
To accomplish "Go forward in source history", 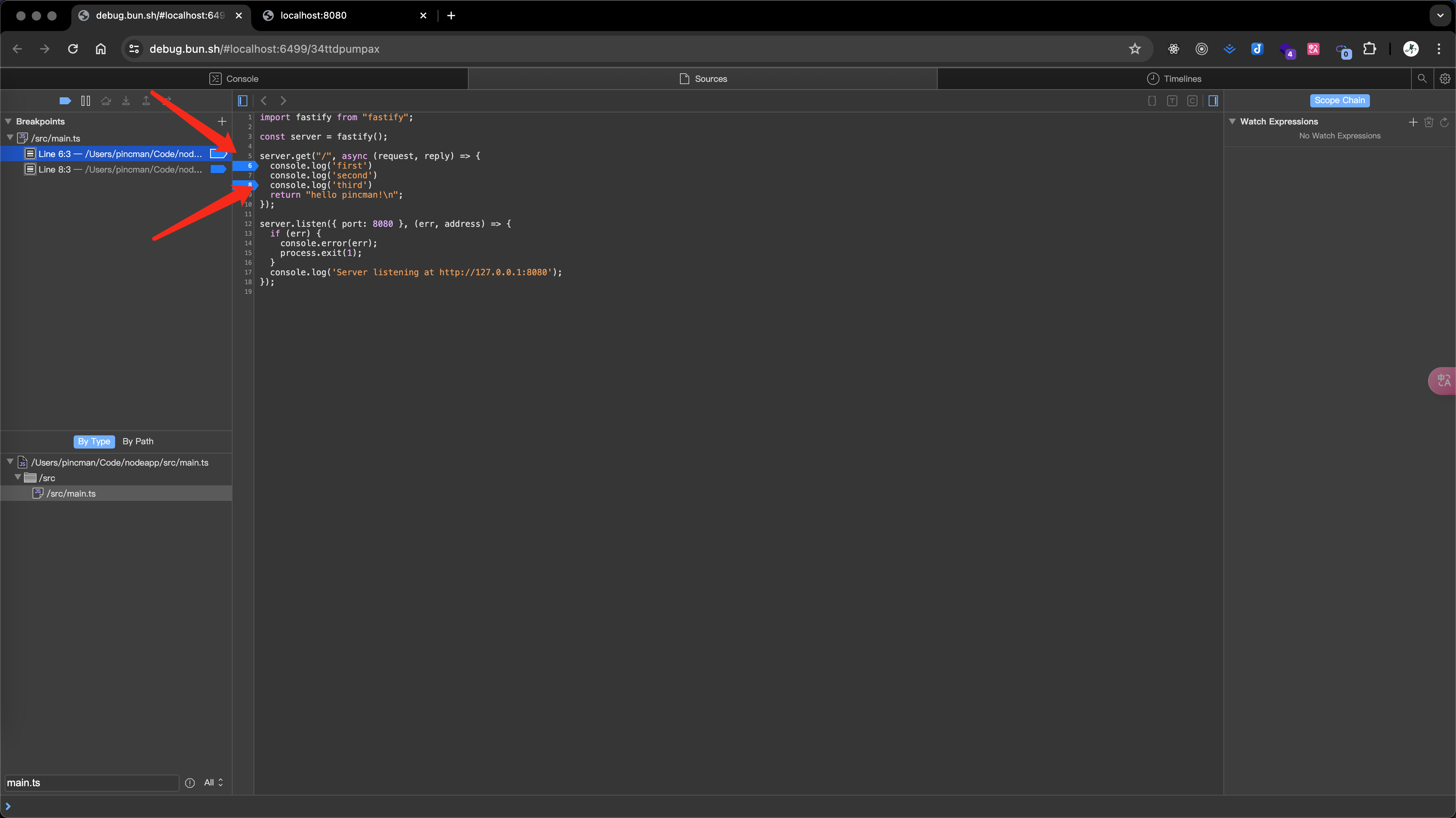I will coord(283,101).
